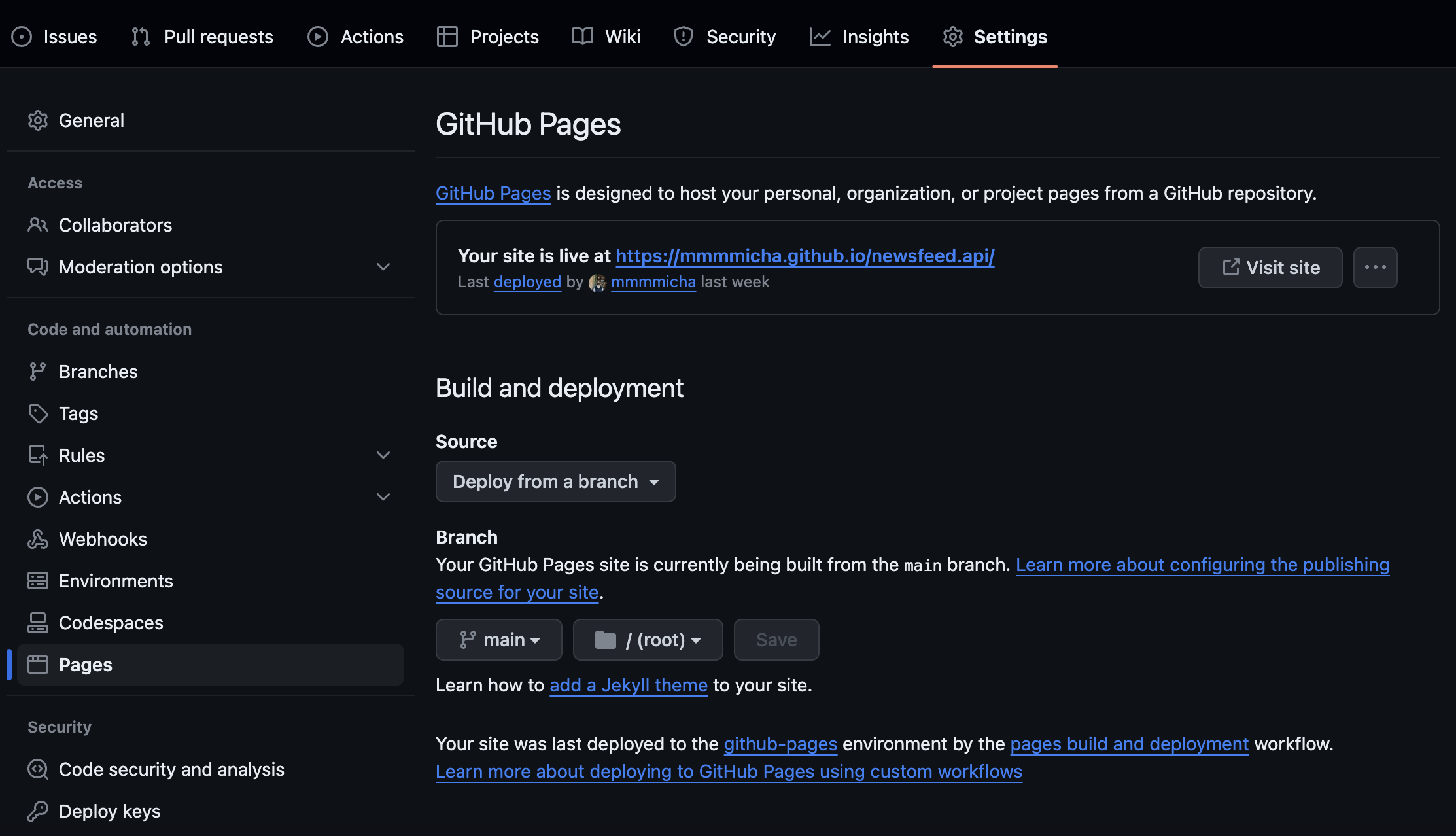Click the Moderation options comment icon
Viewport: 1456px width, 836px height.
tap(38, 267)
